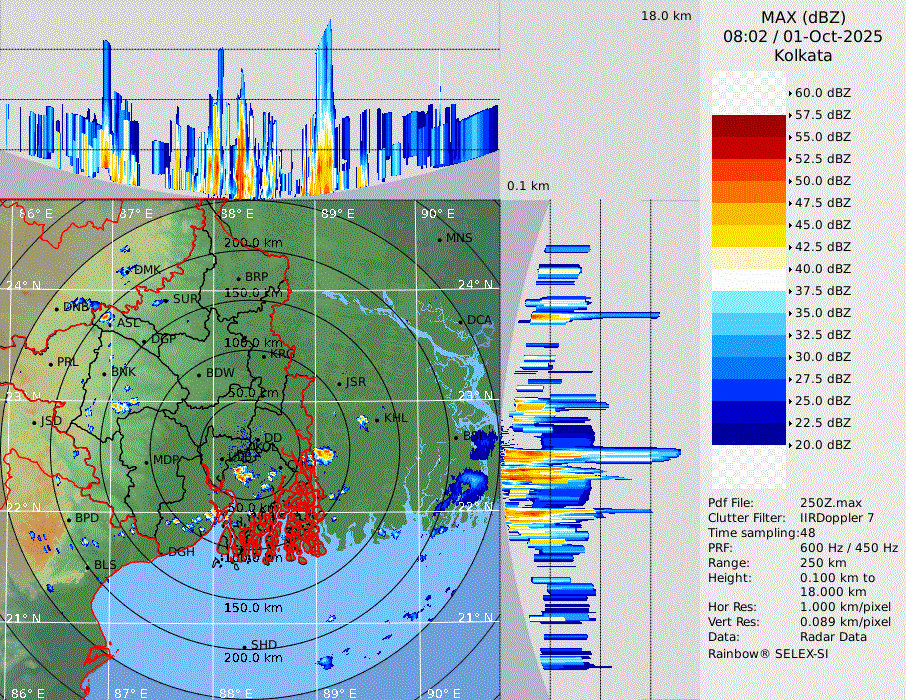The height and width of the screenshot is (700, 906).
Task: Select the MDP station dot
Action: point(147,461)
